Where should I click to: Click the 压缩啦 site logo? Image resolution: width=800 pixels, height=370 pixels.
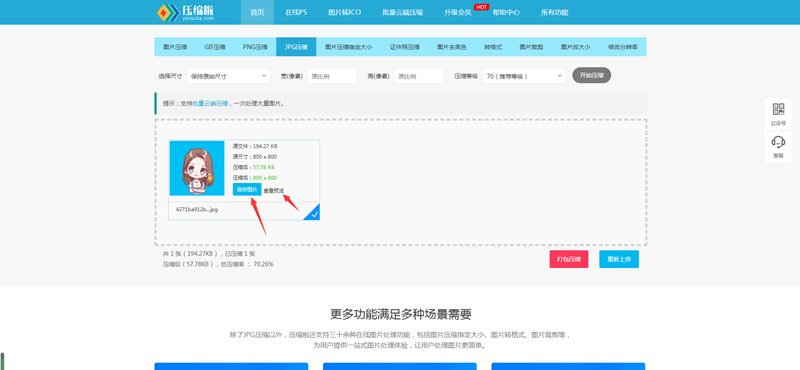click(185, 12)
